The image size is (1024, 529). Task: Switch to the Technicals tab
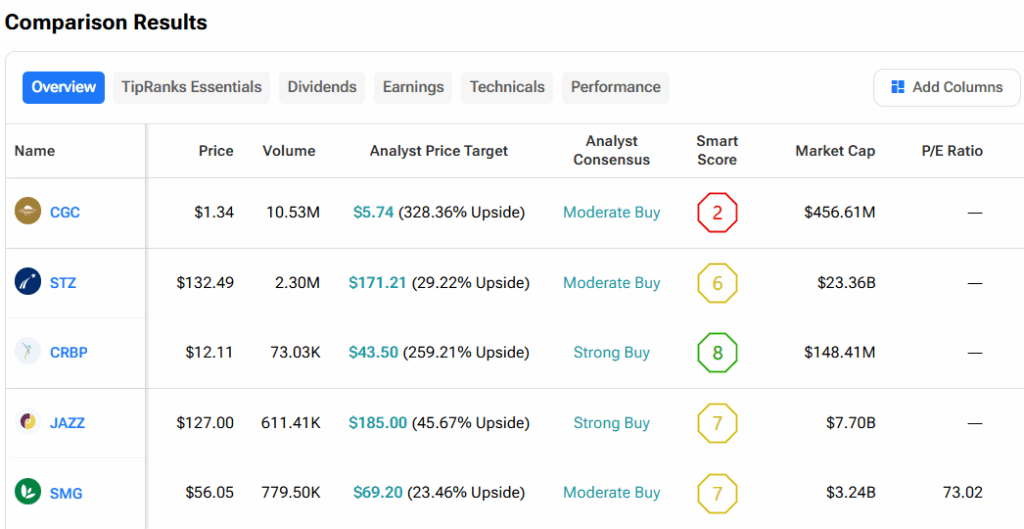507,88
